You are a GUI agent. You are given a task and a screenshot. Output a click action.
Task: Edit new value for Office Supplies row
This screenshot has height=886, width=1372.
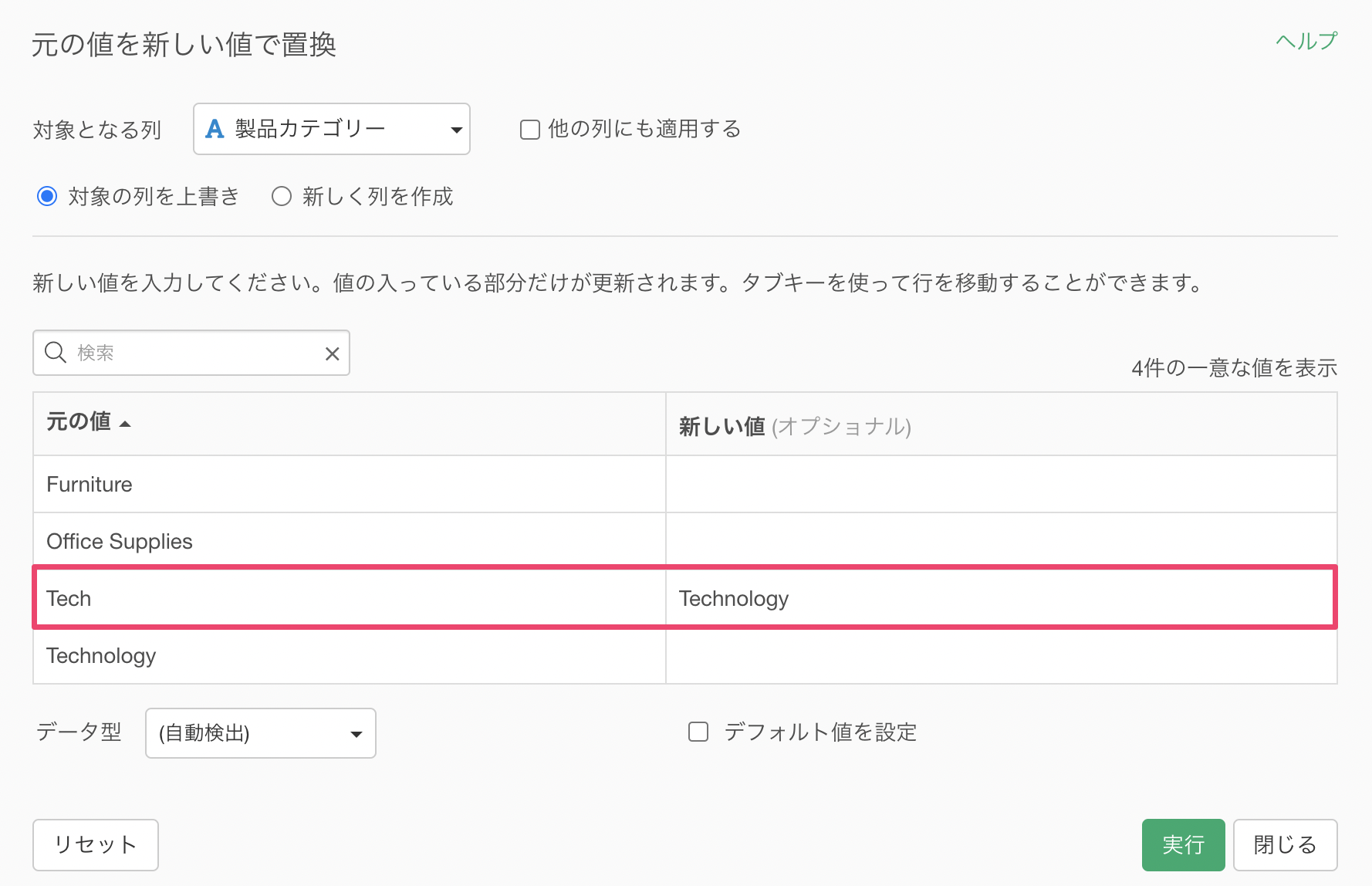point(1001,541)
